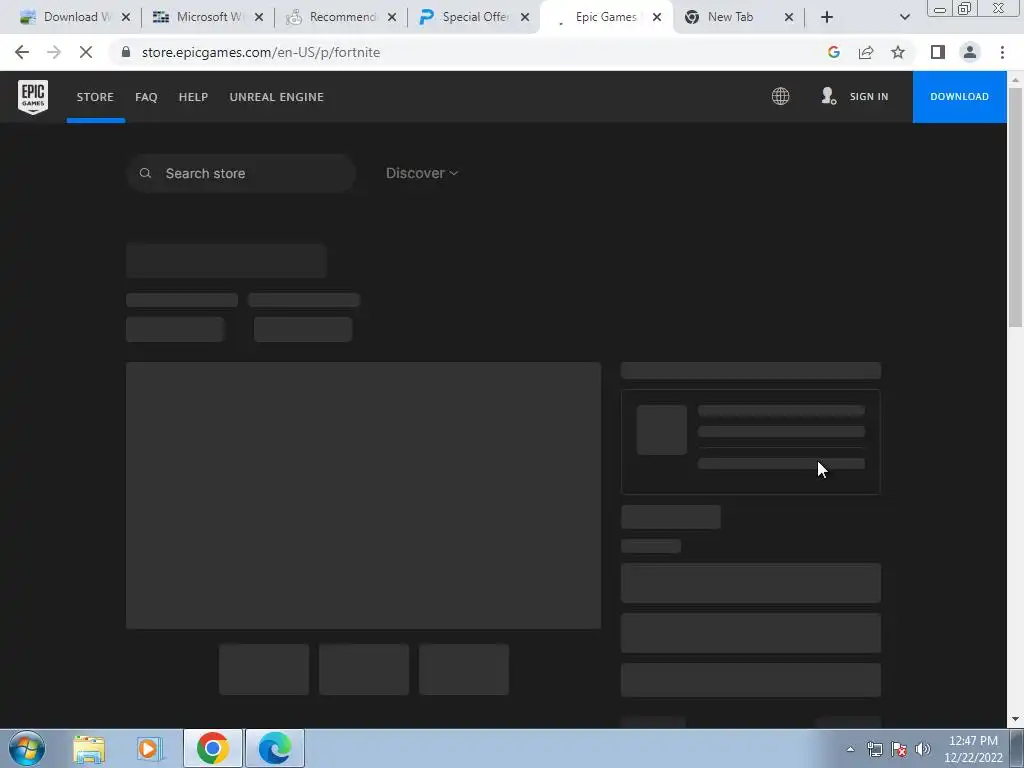Show hidden system tray icons

(850, 749)
